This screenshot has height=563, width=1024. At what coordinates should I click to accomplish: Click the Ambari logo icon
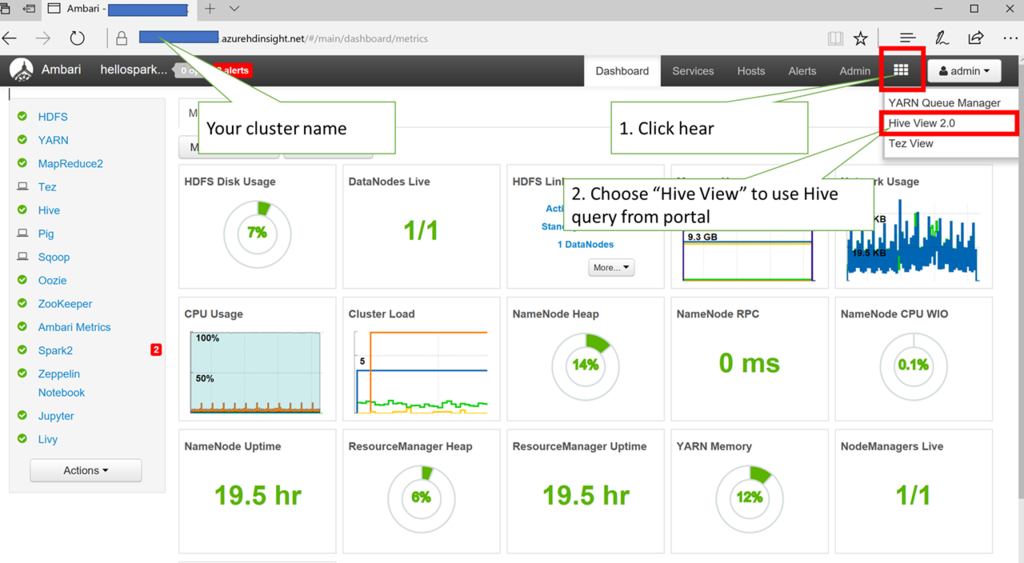click(22, 70)
